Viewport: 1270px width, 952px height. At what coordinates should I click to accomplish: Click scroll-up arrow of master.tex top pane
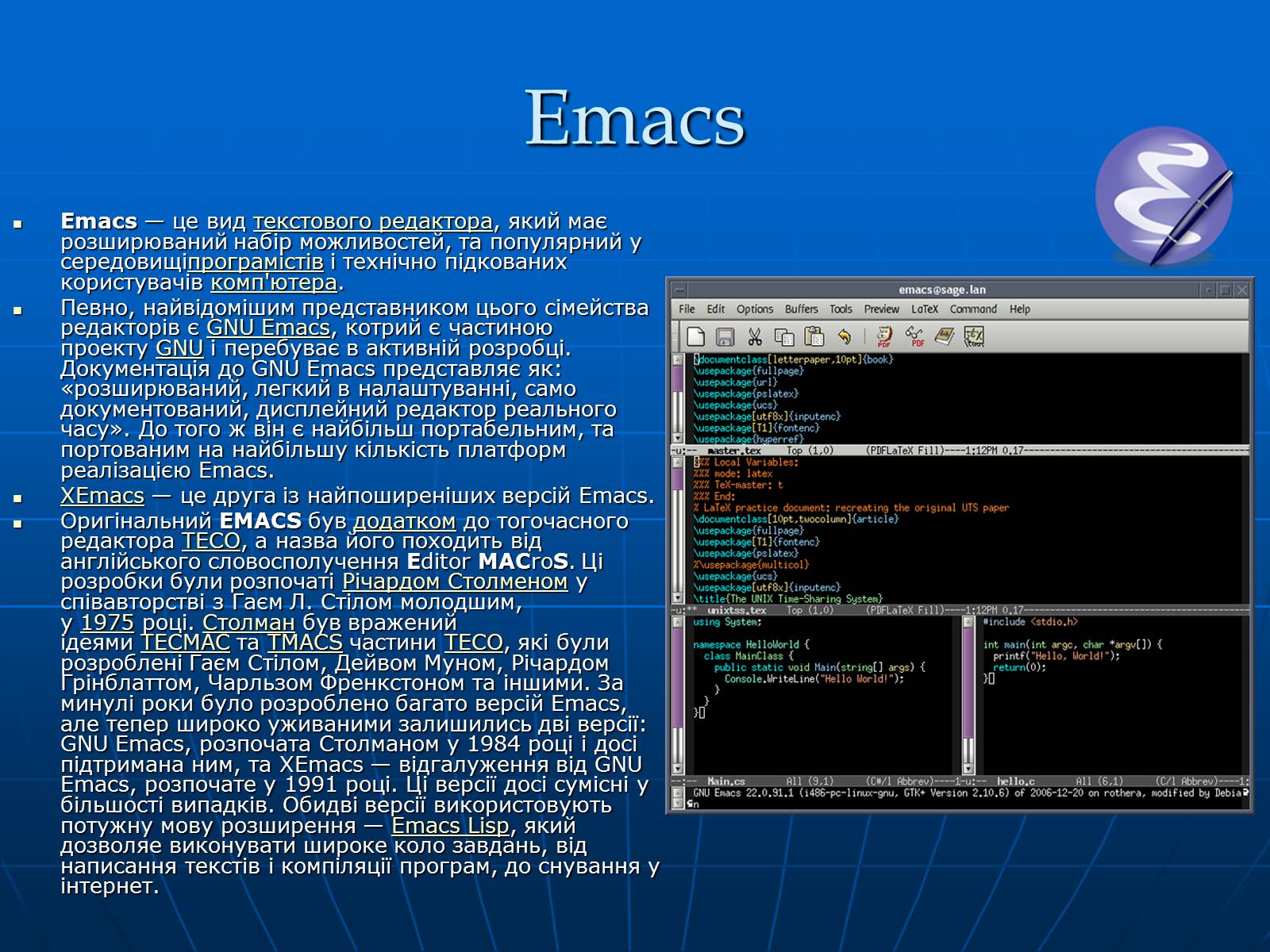point(678,359)
